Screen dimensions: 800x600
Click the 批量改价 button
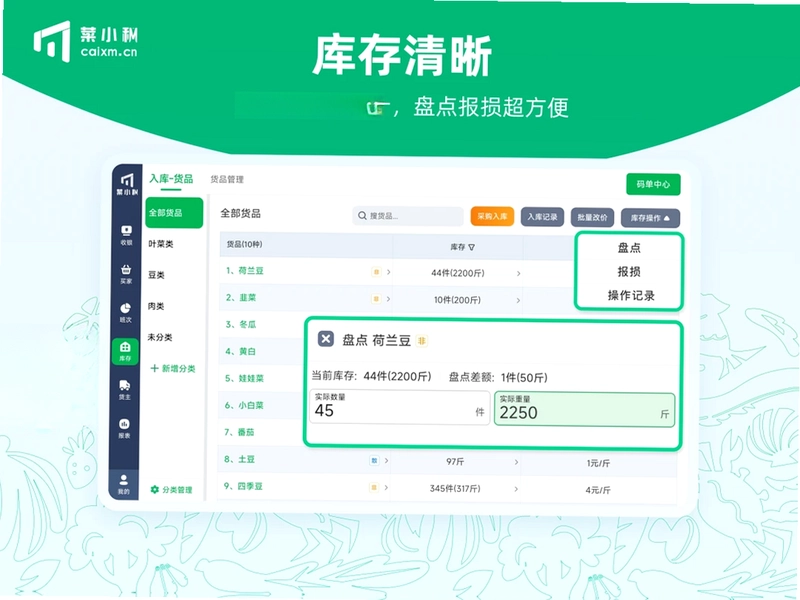pyautogui.click(x=592, y=217)
